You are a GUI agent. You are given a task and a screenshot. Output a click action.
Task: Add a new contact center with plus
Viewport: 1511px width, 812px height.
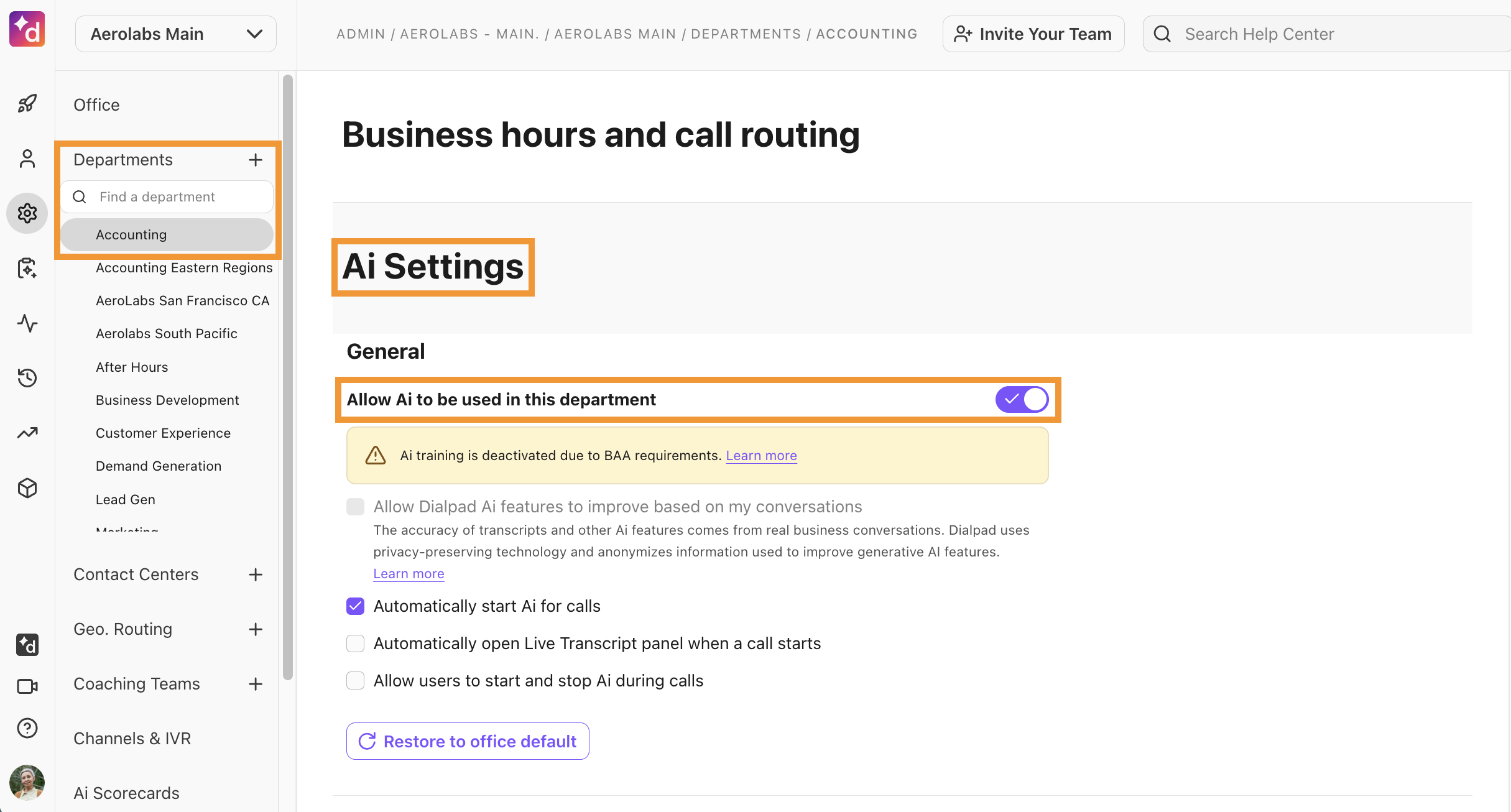point(256,574)
